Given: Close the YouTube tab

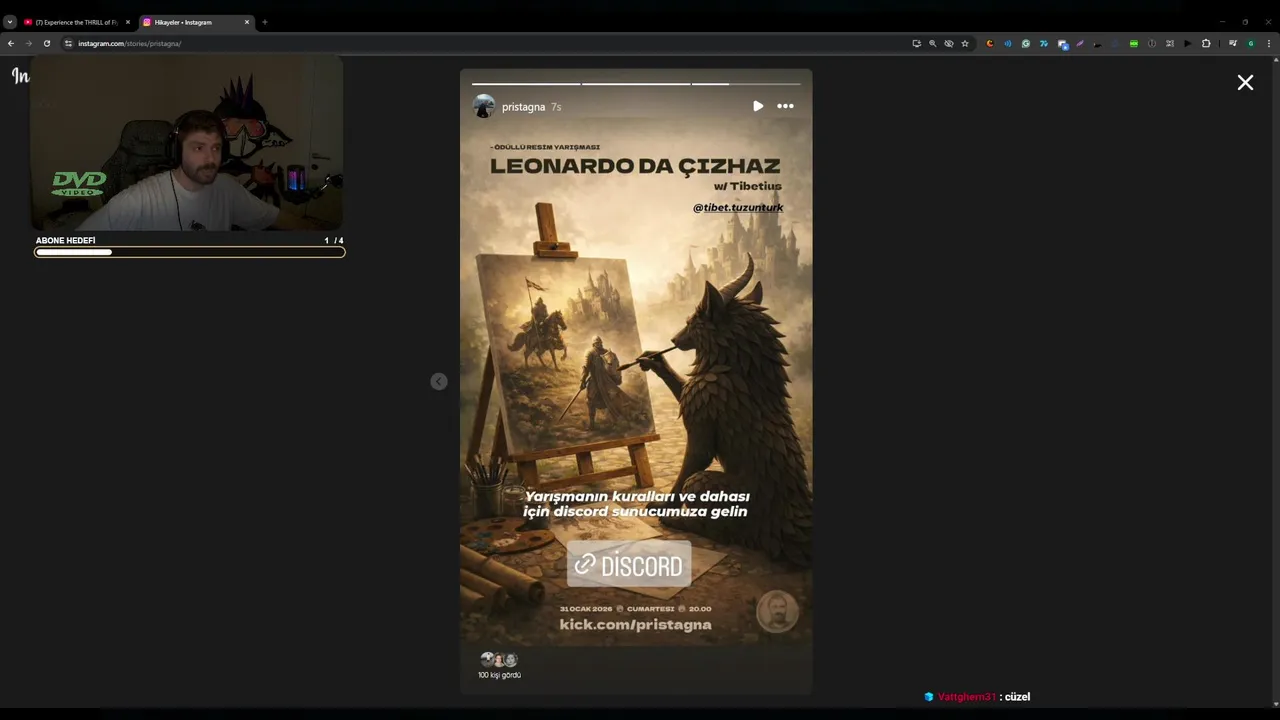Looking at the screenshot, I should pyautogui.click(x=127, y=22).
